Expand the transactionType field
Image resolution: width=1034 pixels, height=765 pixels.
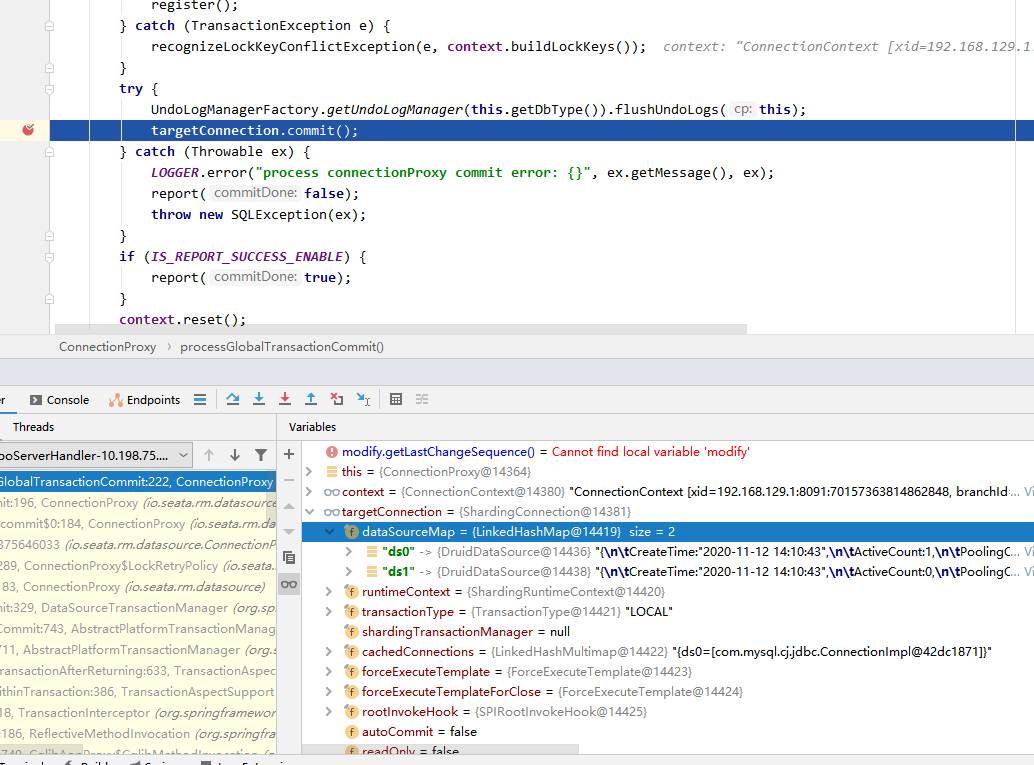coord(329,611)
